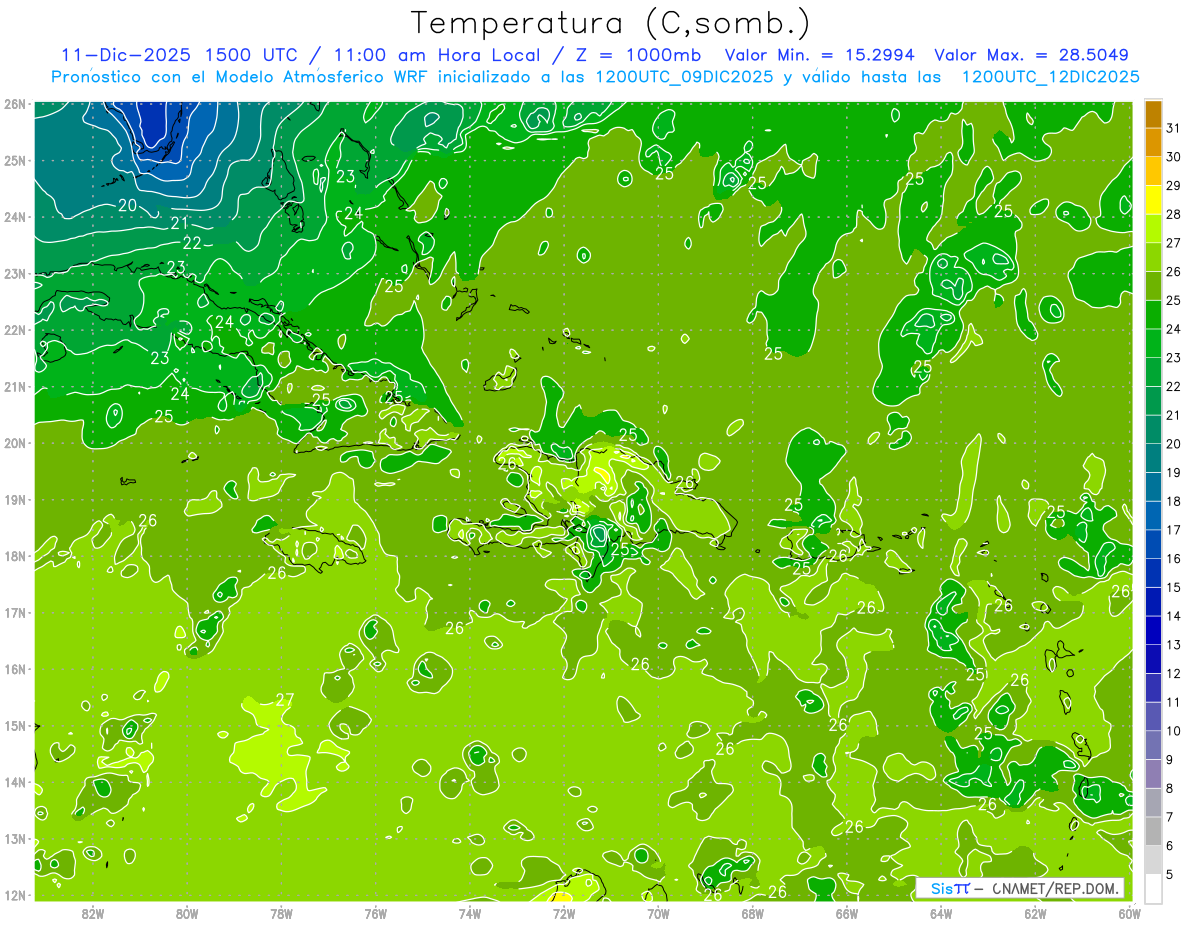Screen dimensions: 1200x927
Task: Click the 15 label on the color scale
Action: click(1174, 588)
